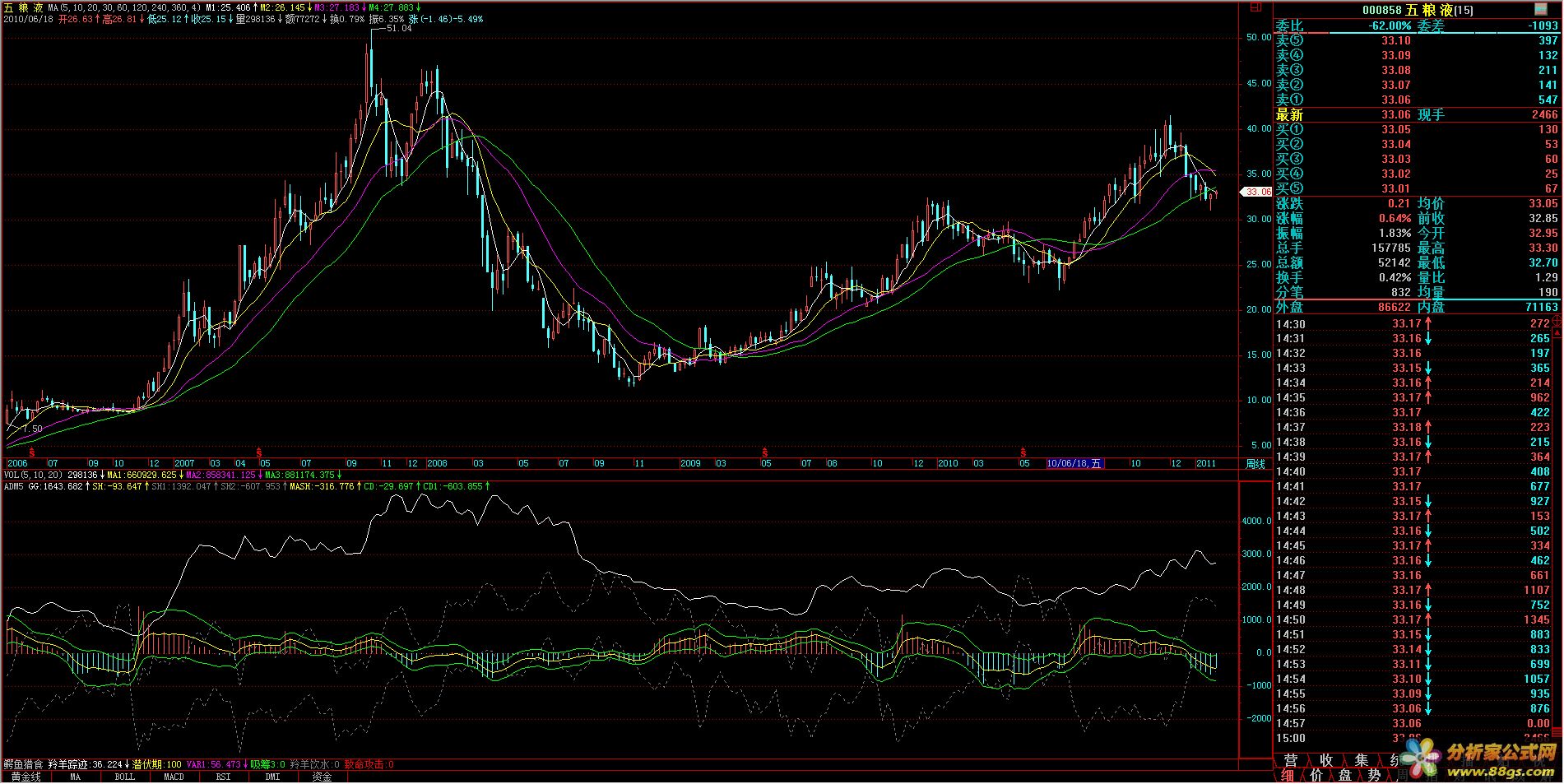The height and width of the screenshot is (784, 1564).
Task: Click the 买③ row price 33.03
Action: 1395,159
